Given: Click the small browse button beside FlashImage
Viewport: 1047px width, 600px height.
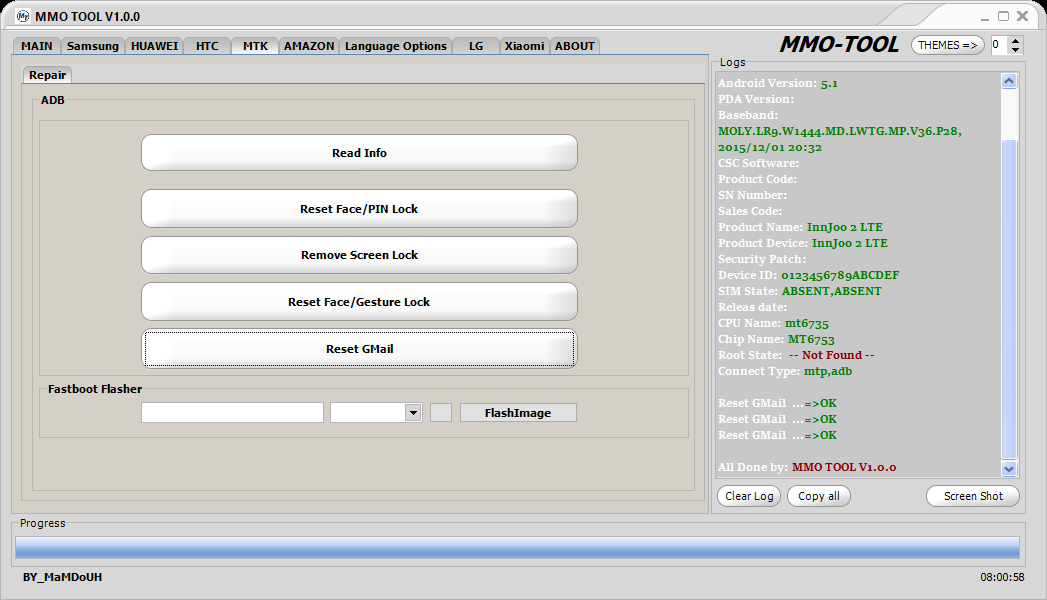Looking at the screenshot, I should click(x=441, y=412).
